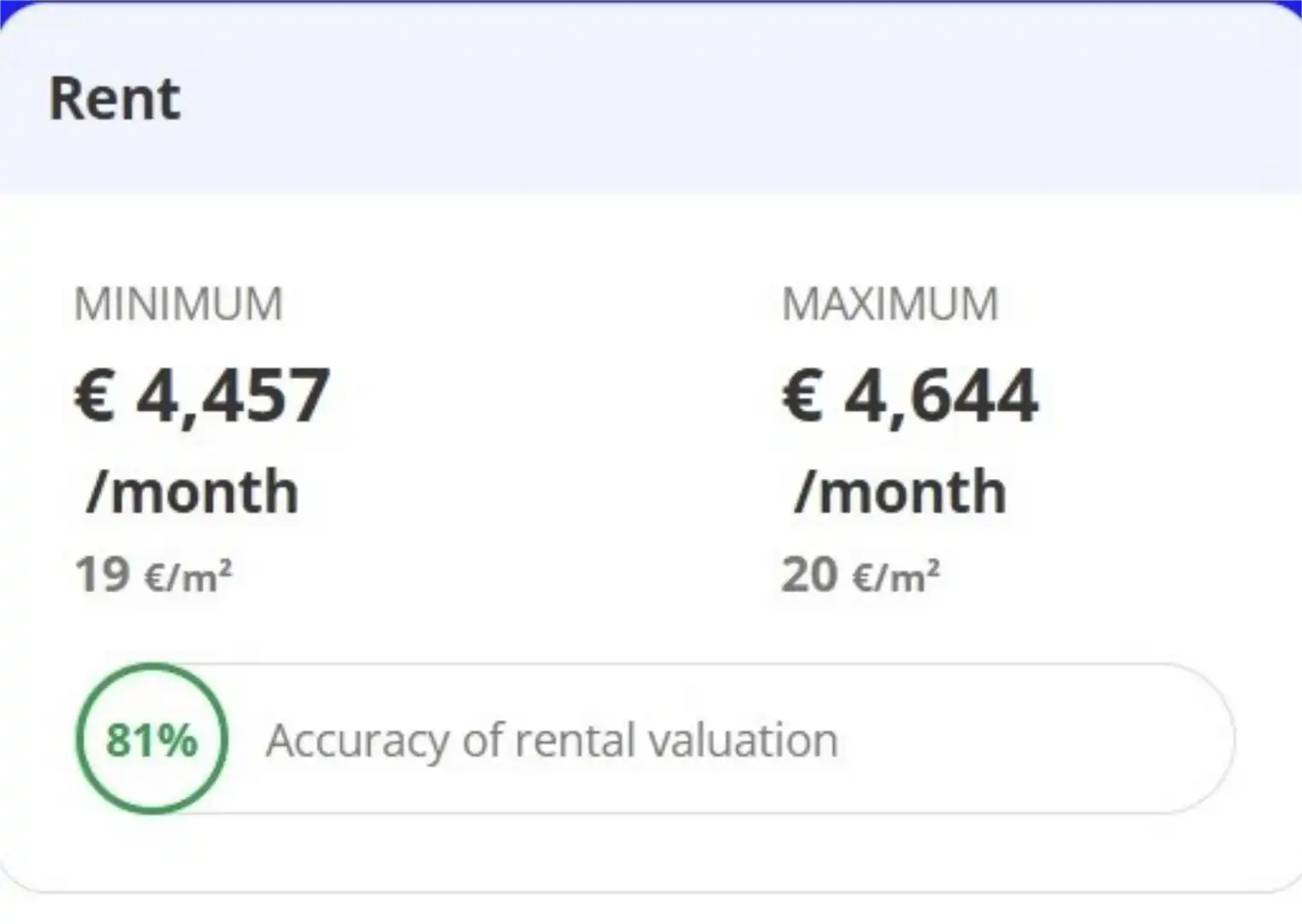This screenshot has width=1302, height=924.
Task: Click the /month text under minimum rent
Action: 192,492
